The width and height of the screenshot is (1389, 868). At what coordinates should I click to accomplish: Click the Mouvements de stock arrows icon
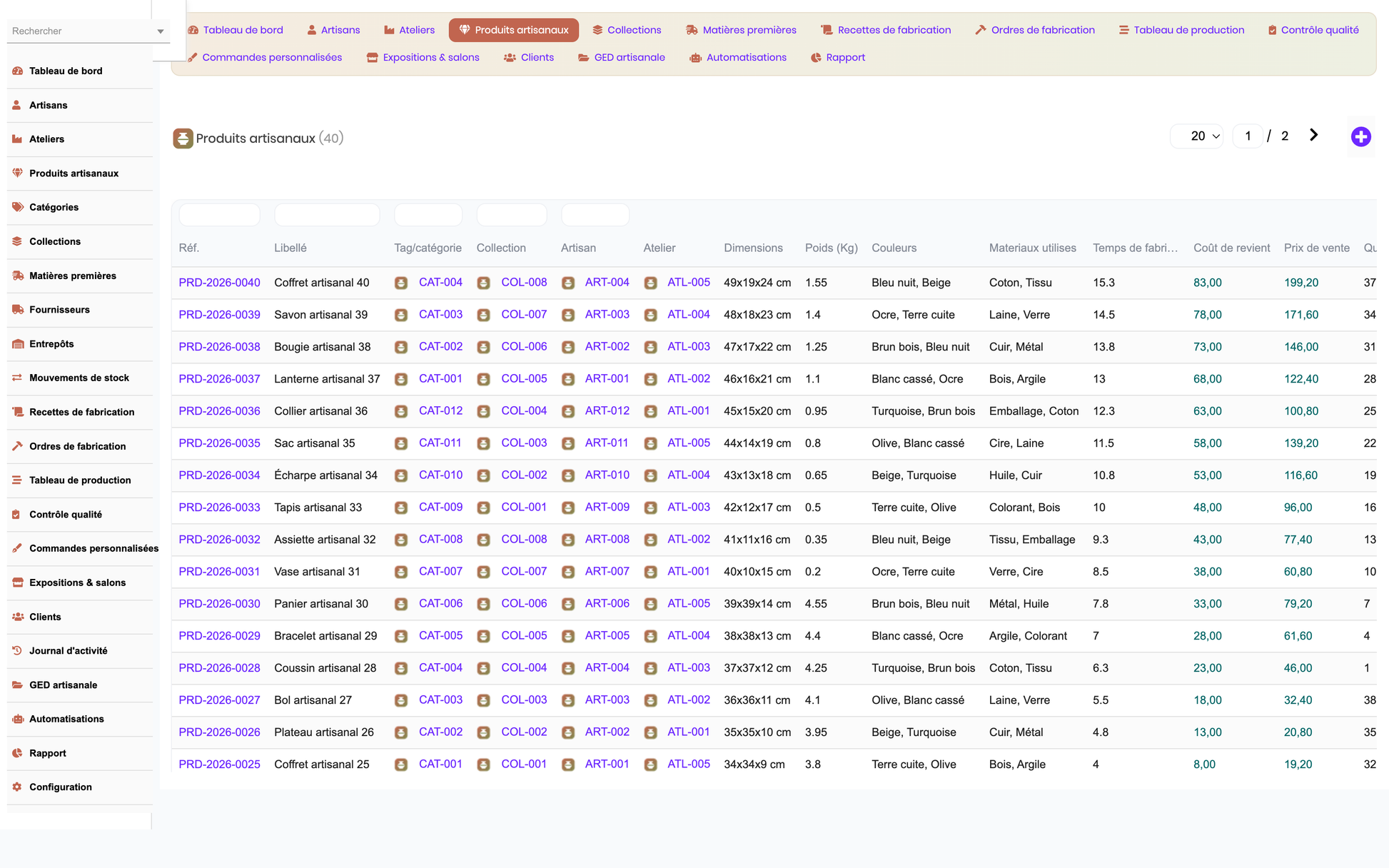[x=17, y=378]
